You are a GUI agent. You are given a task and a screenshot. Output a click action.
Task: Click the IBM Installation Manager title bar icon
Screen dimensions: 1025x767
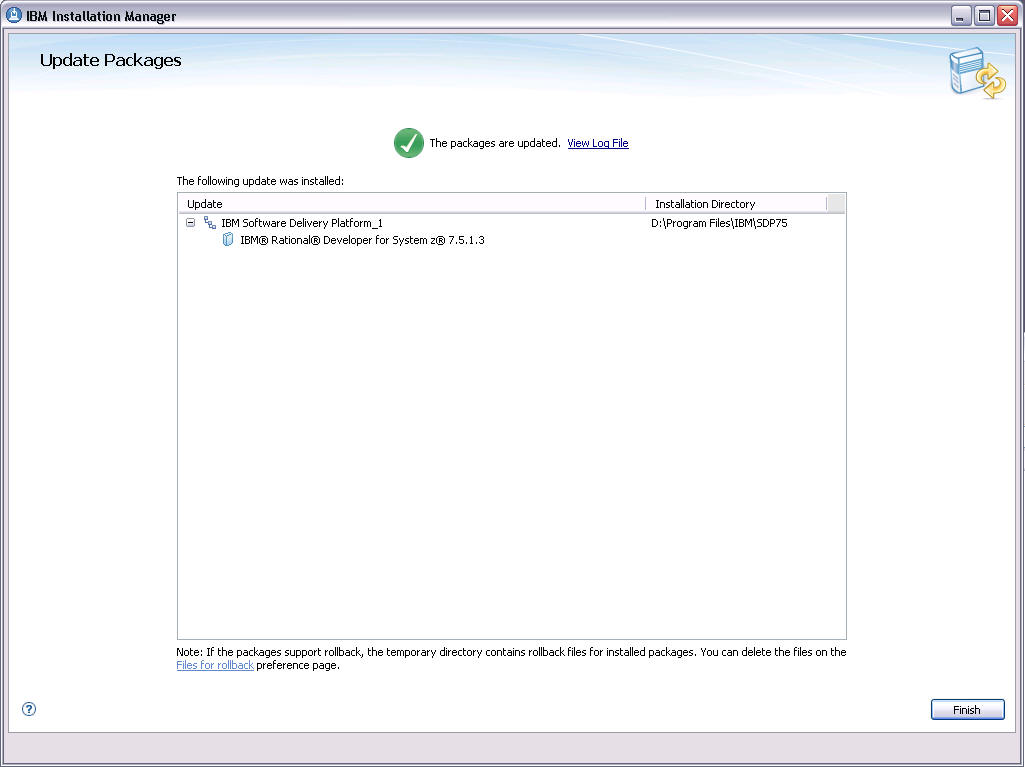(x=13, y=15)
